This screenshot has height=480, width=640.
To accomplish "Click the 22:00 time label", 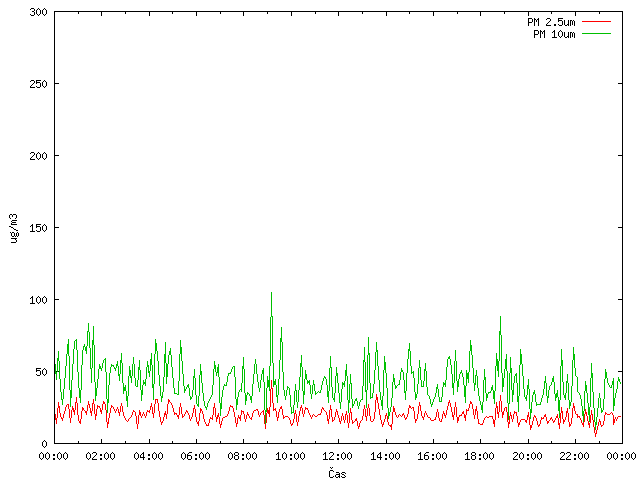I will (x=574, y=456).
